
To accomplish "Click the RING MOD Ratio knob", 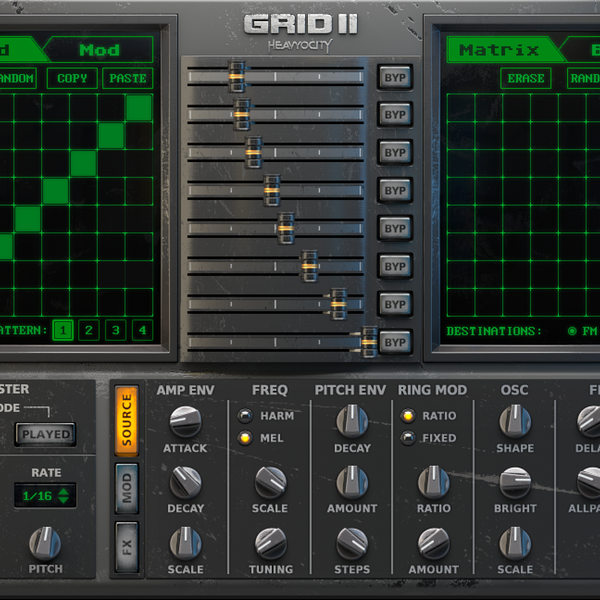I will point(434,482).
